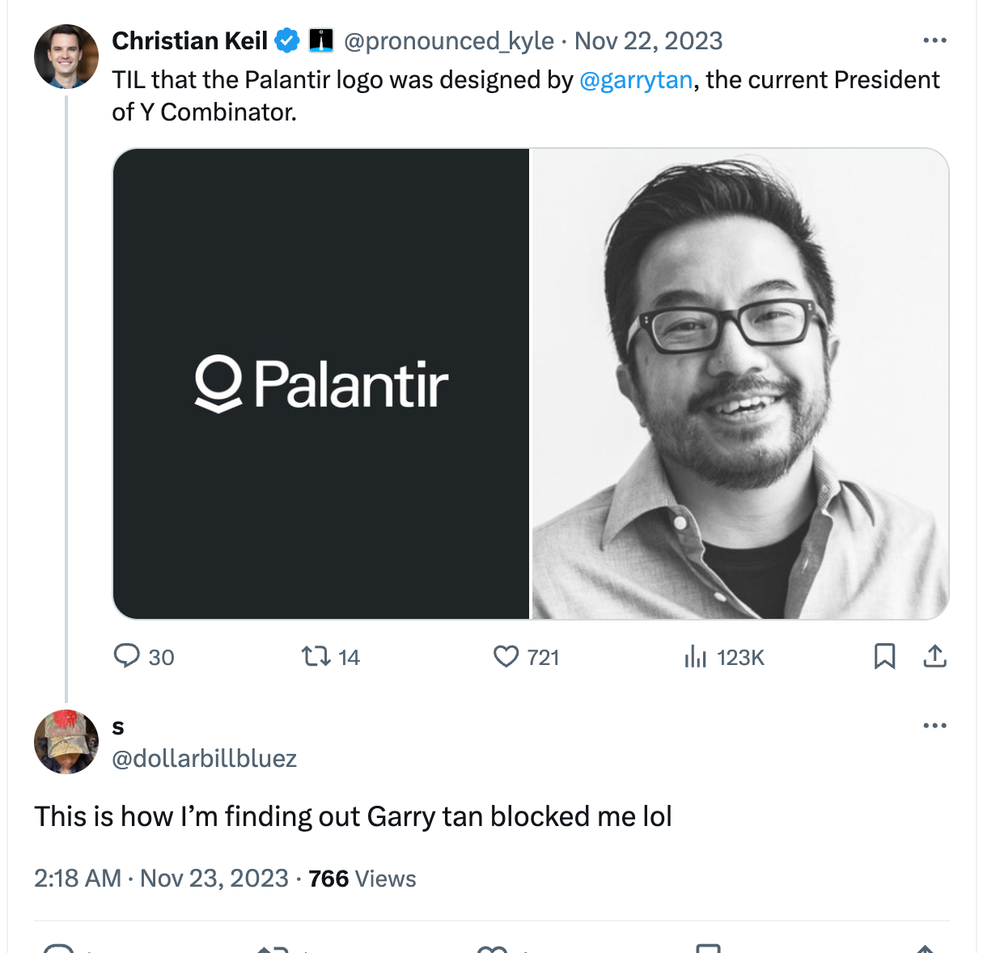Open the Palantir logo and Garry Tan image
This screenshot has width=1000, height=953.
point(530,382)
